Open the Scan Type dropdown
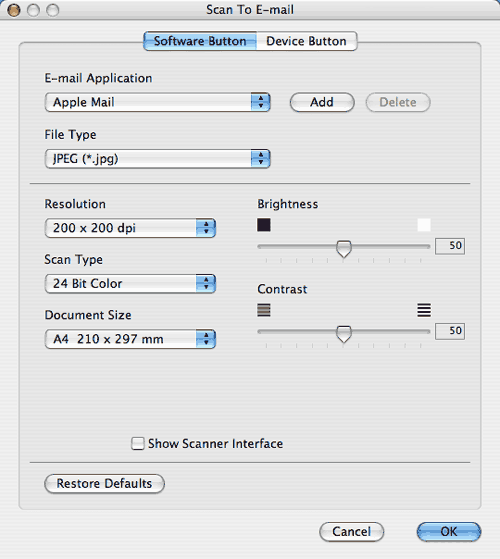 point(130,283)
